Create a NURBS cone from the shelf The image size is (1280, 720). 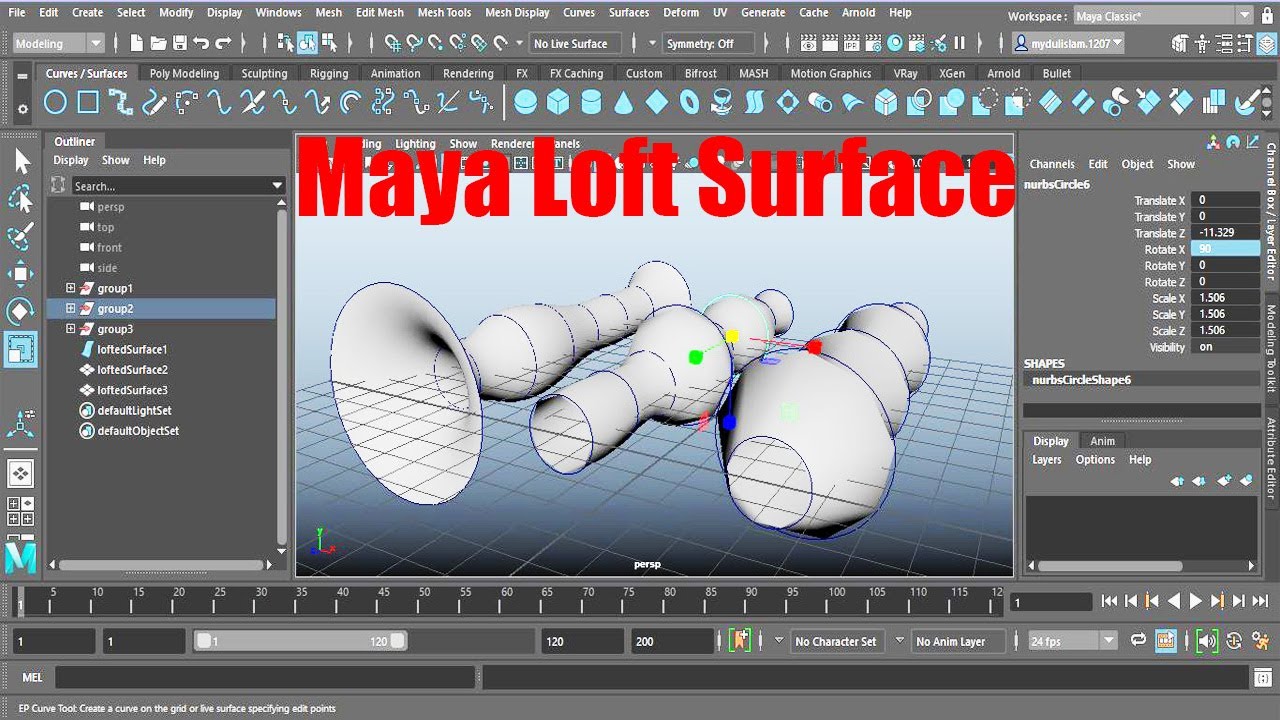tap(624, 102)
